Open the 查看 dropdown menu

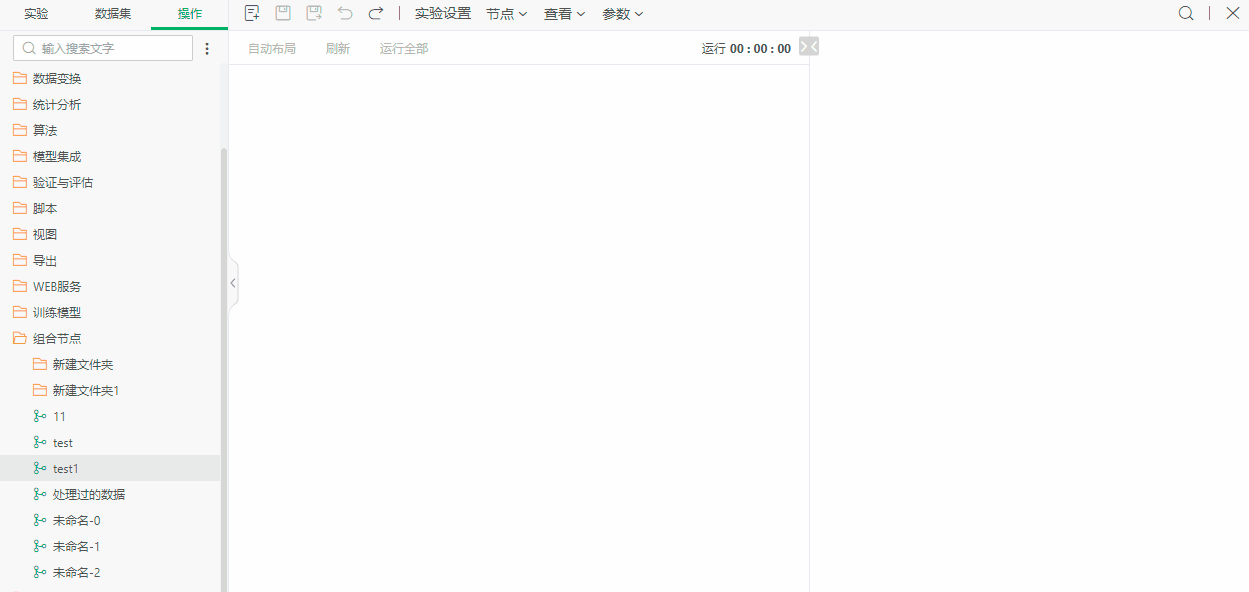pos(564,14)
